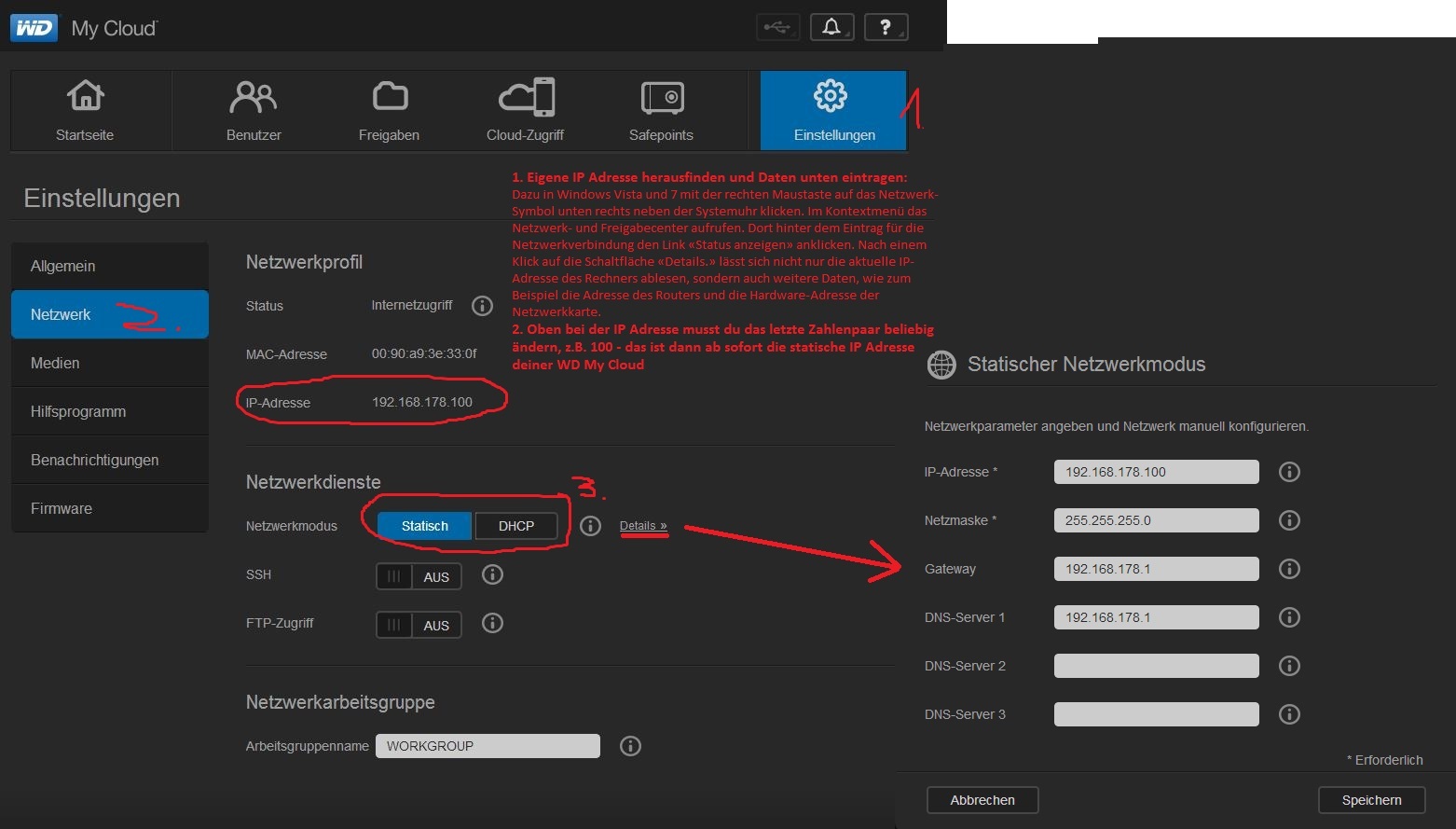Screen dimensions: 1456x829
Task: Click info icon beside Netzmaske
Action: click(1289, 520)
